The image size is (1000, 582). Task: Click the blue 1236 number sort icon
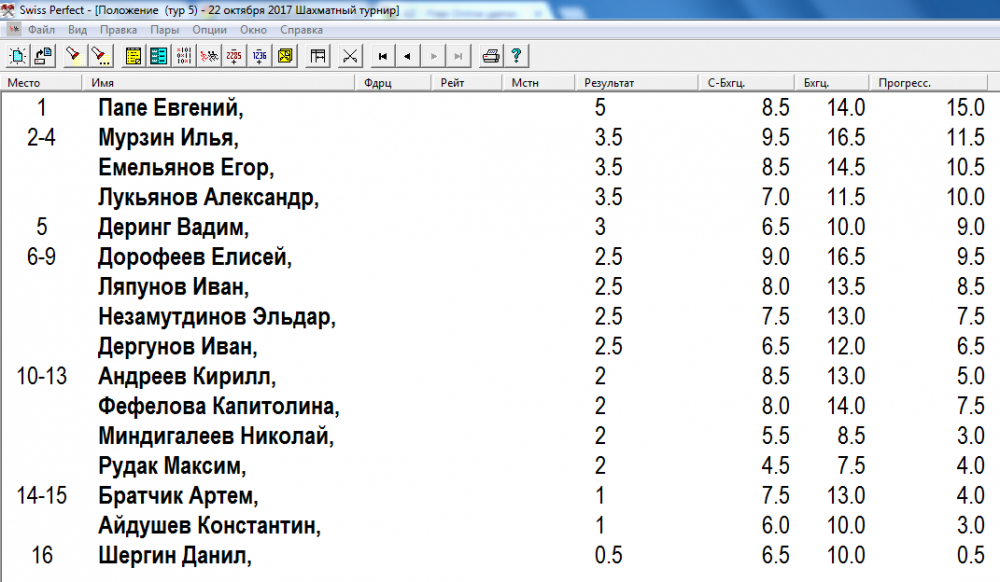pyautogui.click(x=260, y=56)
